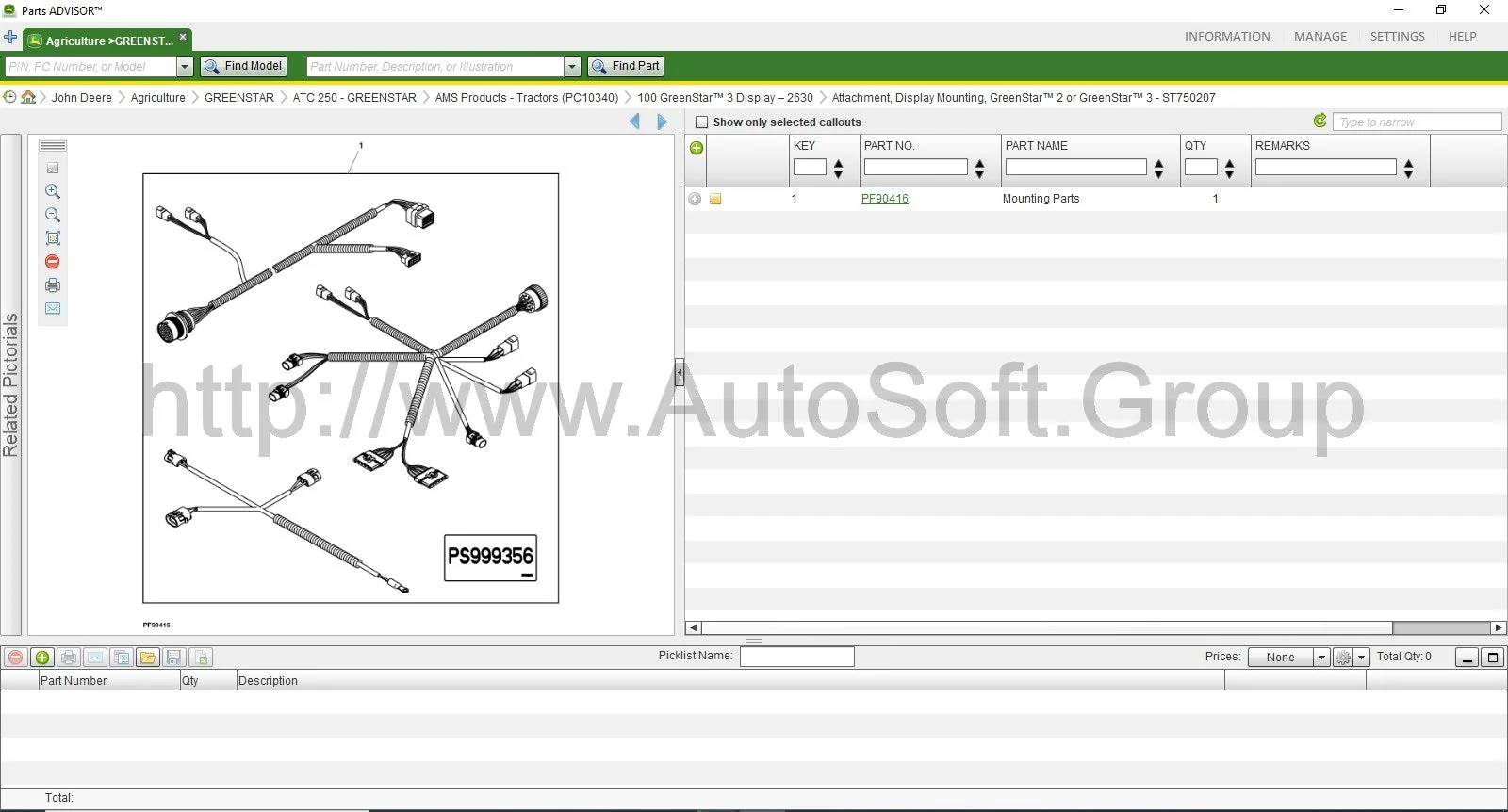Image resolution: width=1508 pixels, height=812 pixels.
Task: Sort the PART NAME column using its arrows
Action: point(1159,169)
